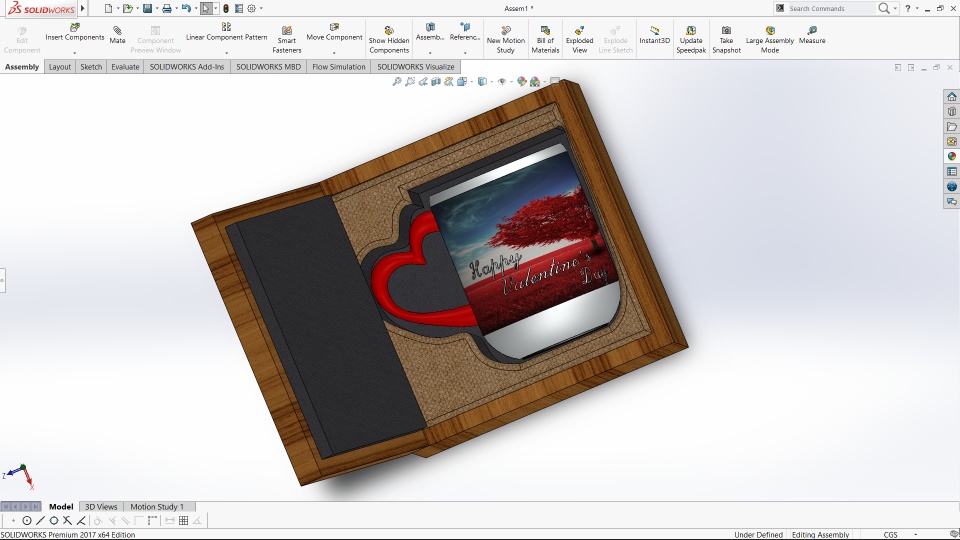Click Show Hidden Components icon
Image resolution: width=960 pixels, height=540 pixels.
coord(388,31)
